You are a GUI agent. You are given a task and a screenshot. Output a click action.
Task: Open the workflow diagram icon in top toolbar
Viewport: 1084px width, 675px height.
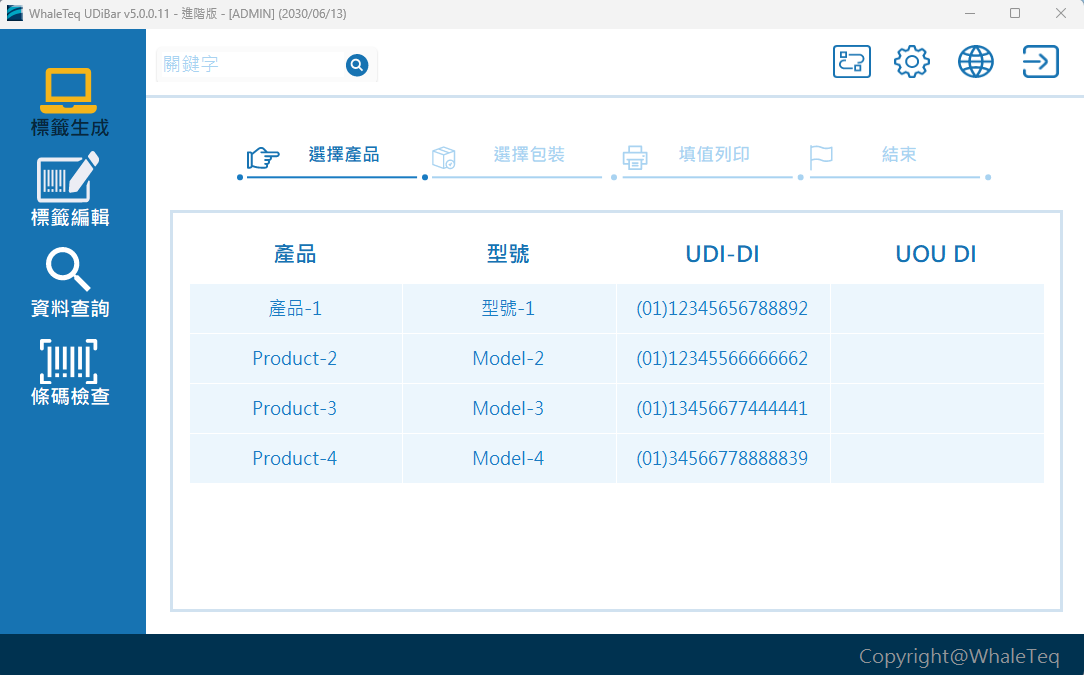click(852, 62)
